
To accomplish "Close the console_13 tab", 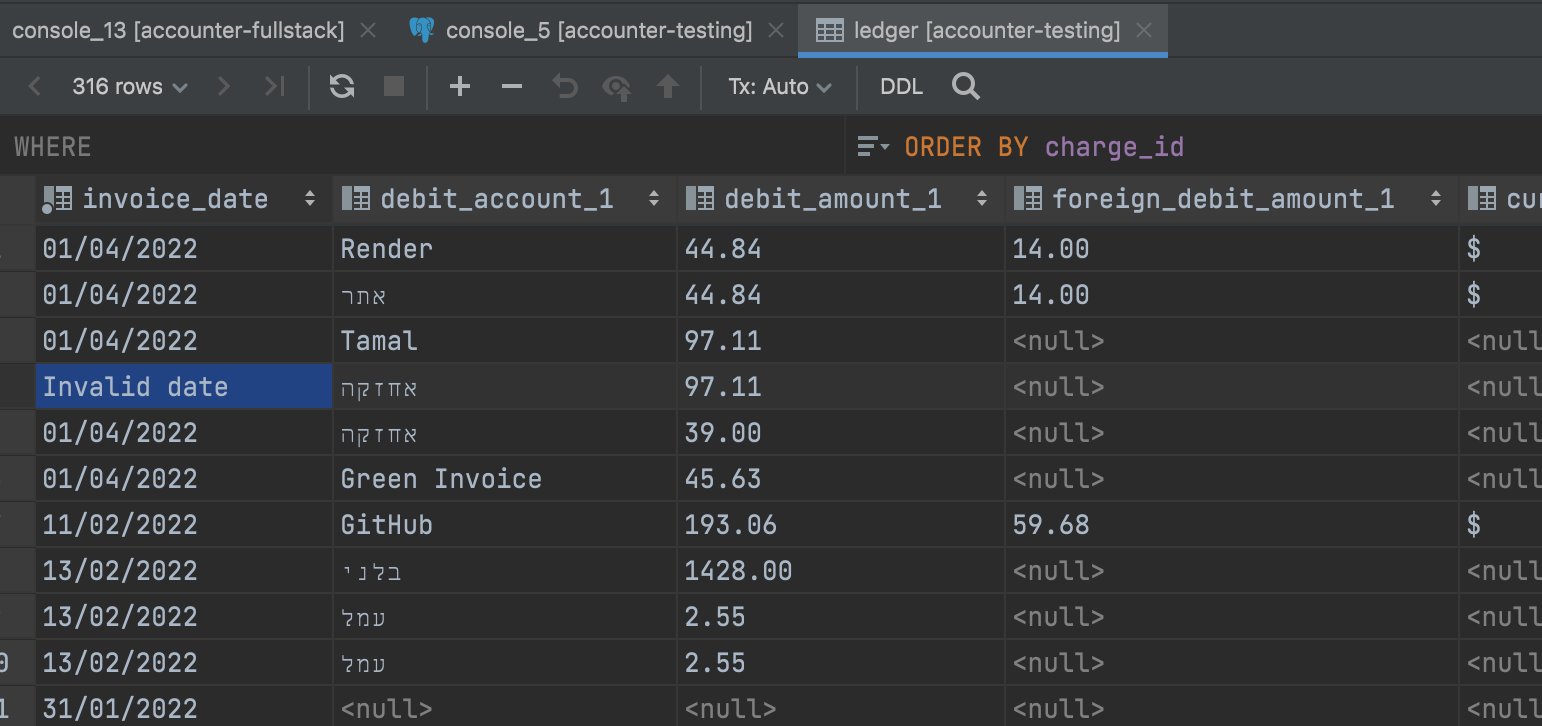I will 368,31.
